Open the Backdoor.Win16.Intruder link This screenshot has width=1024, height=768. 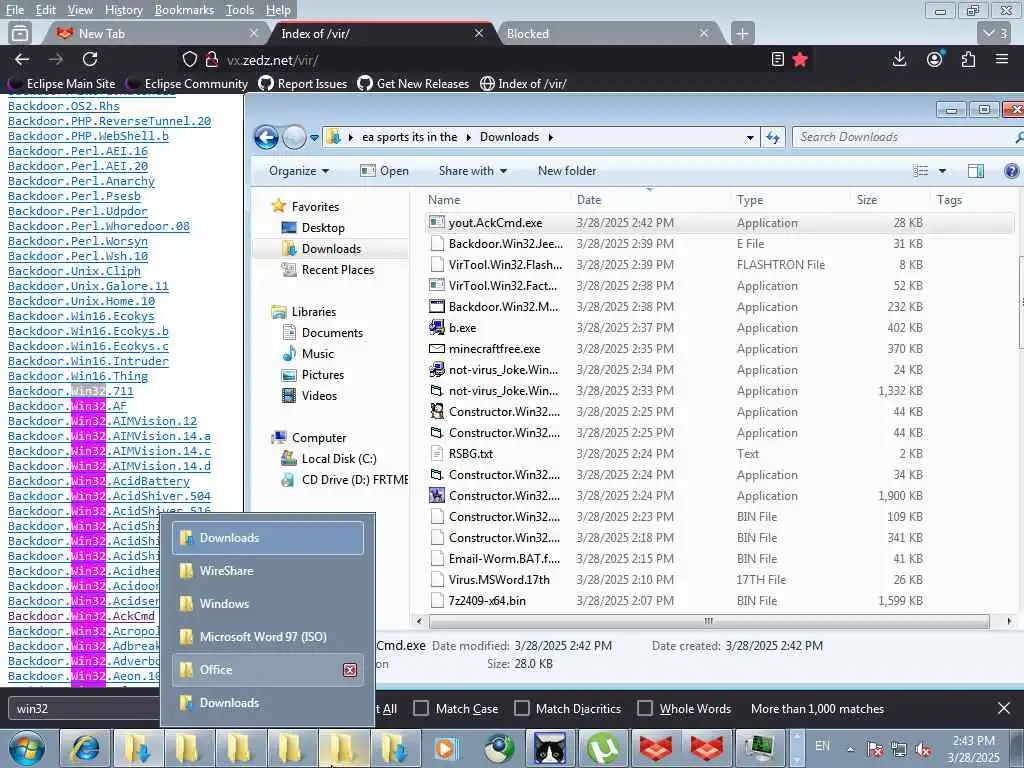tap(88, 362)
